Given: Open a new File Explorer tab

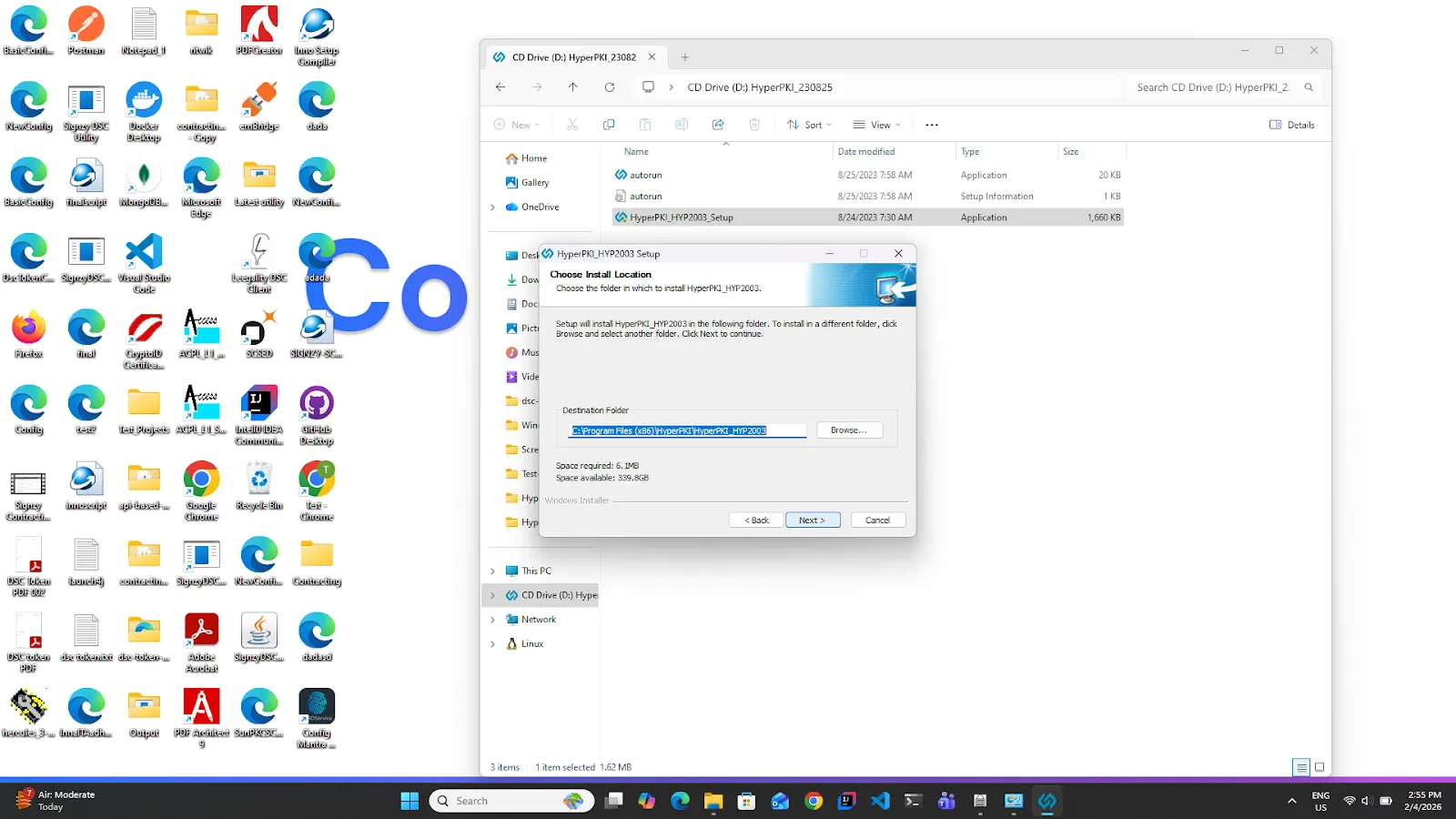Looking at the screenshot, I should coord(685,57).
